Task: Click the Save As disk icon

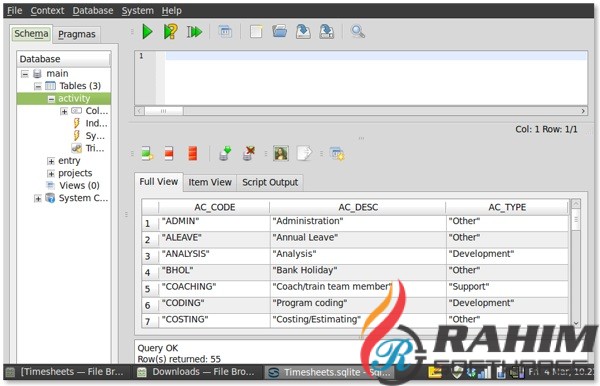Action: pos(326,31)
